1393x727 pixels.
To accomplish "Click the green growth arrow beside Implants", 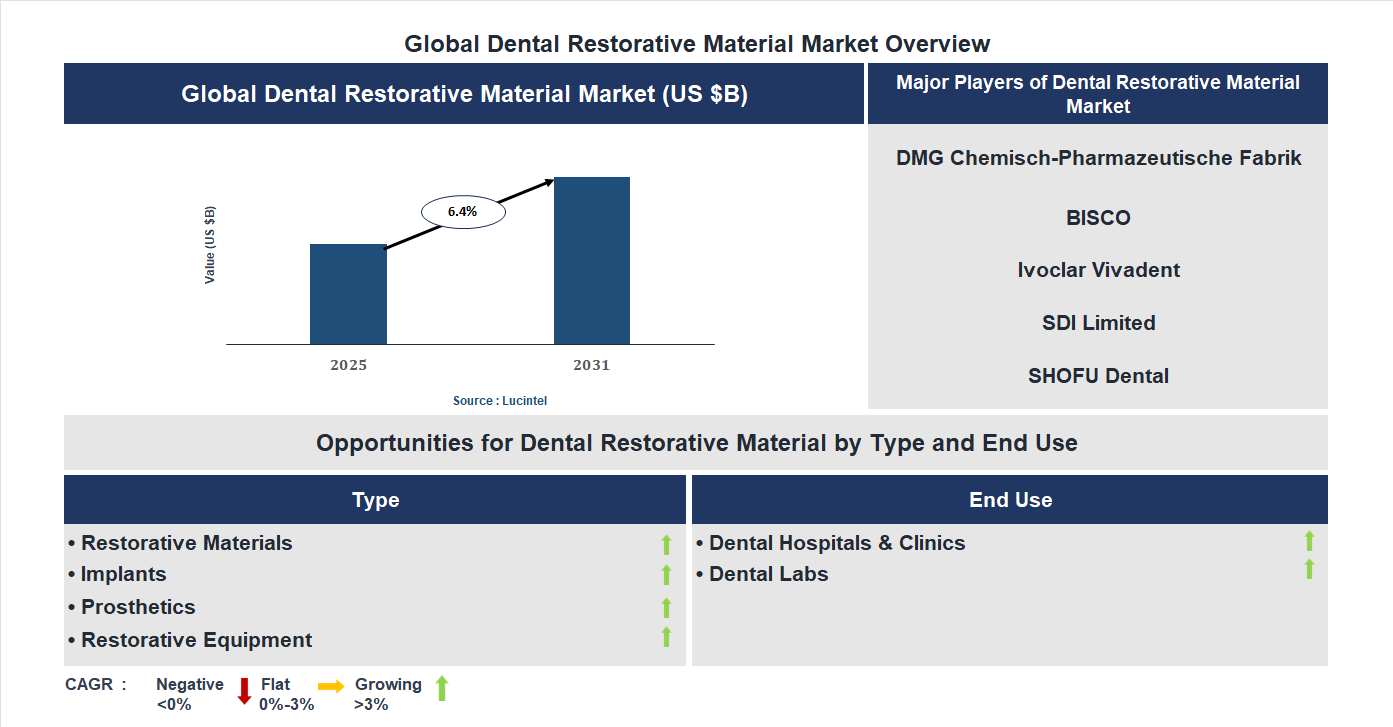I will tap(666, 574).
